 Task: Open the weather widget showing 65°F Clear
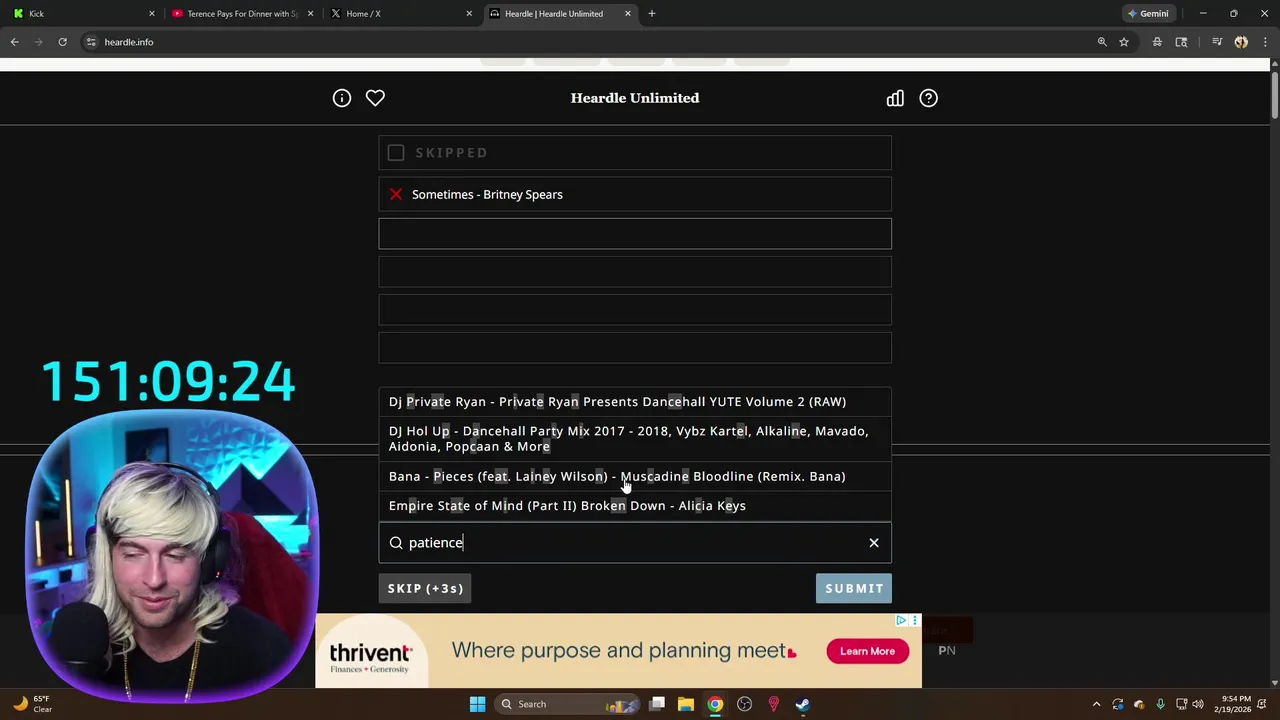click(33, 704)
